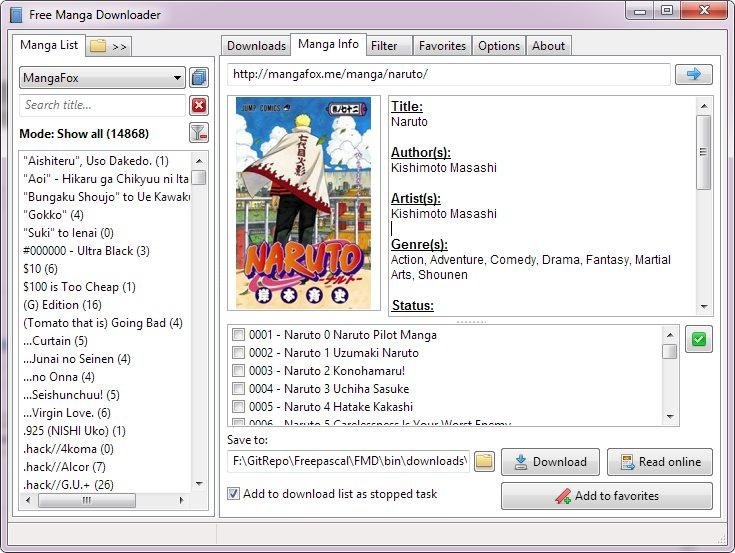Click scroll right arrow under manga list
The width and height of the screenshot is (735, 553).
click(182, 500)
